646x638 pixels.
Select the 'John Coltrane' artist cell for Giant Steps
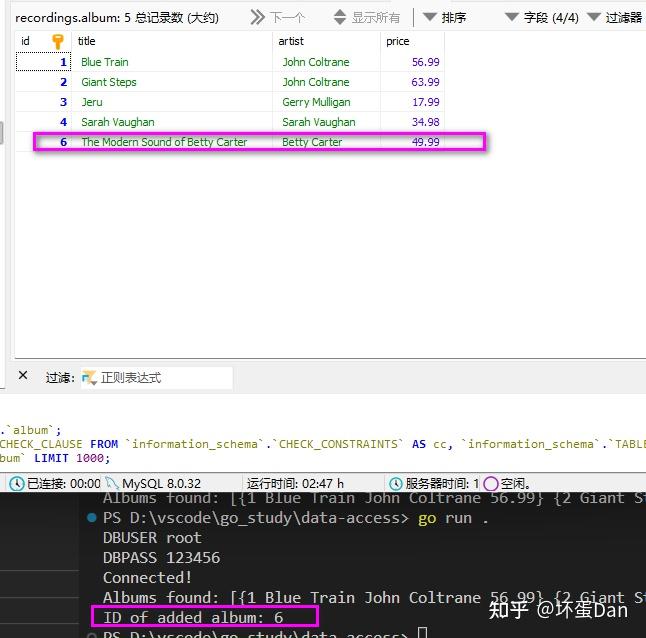tap(326, 82)
